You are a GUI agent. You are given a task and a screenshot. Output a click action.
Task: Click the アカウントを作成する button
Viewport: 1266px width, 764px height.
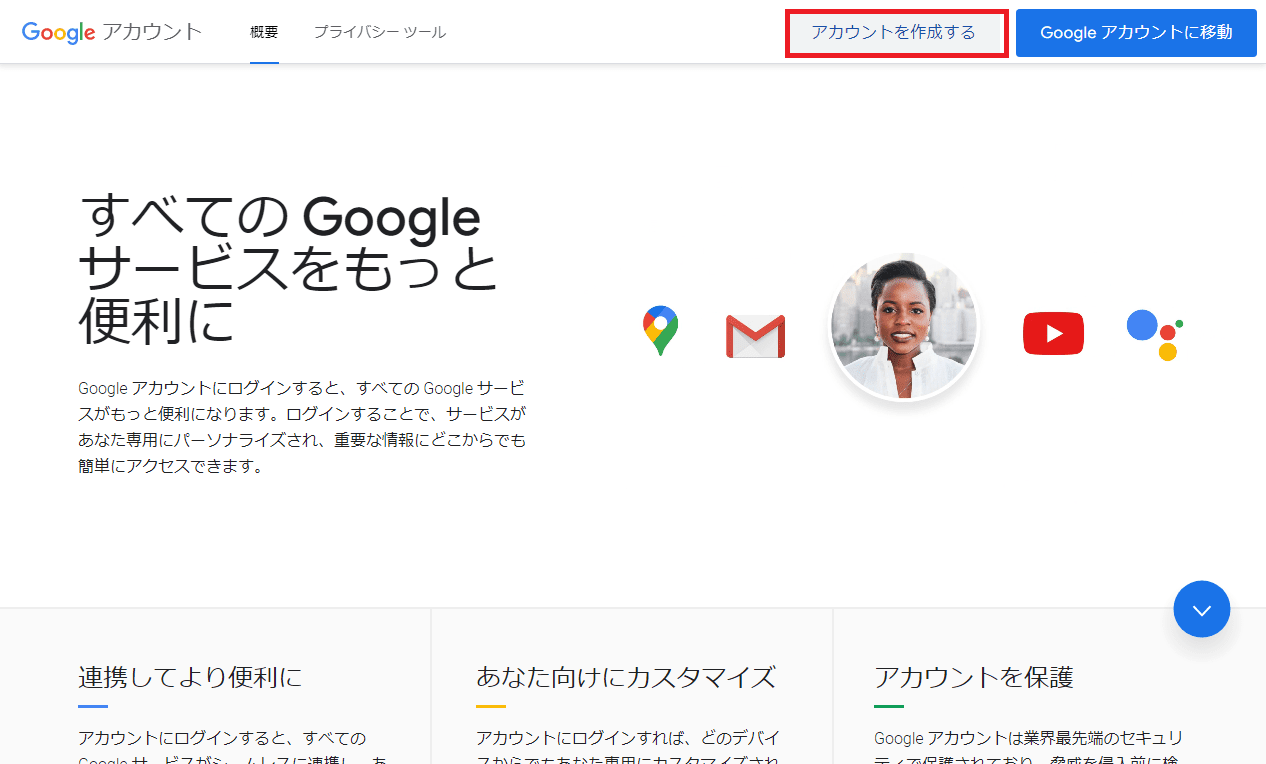[x=896, y=33]
